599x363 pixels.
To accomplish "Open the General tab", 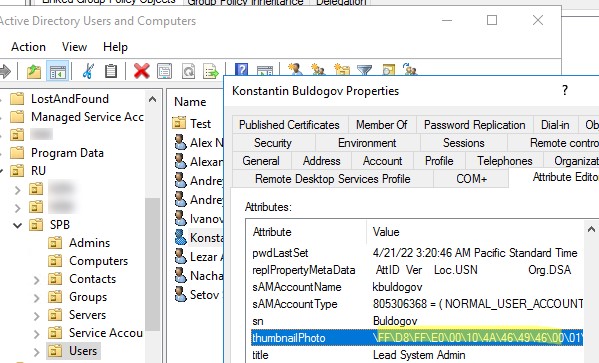I will pyautogui.click(x=261, y=160).
